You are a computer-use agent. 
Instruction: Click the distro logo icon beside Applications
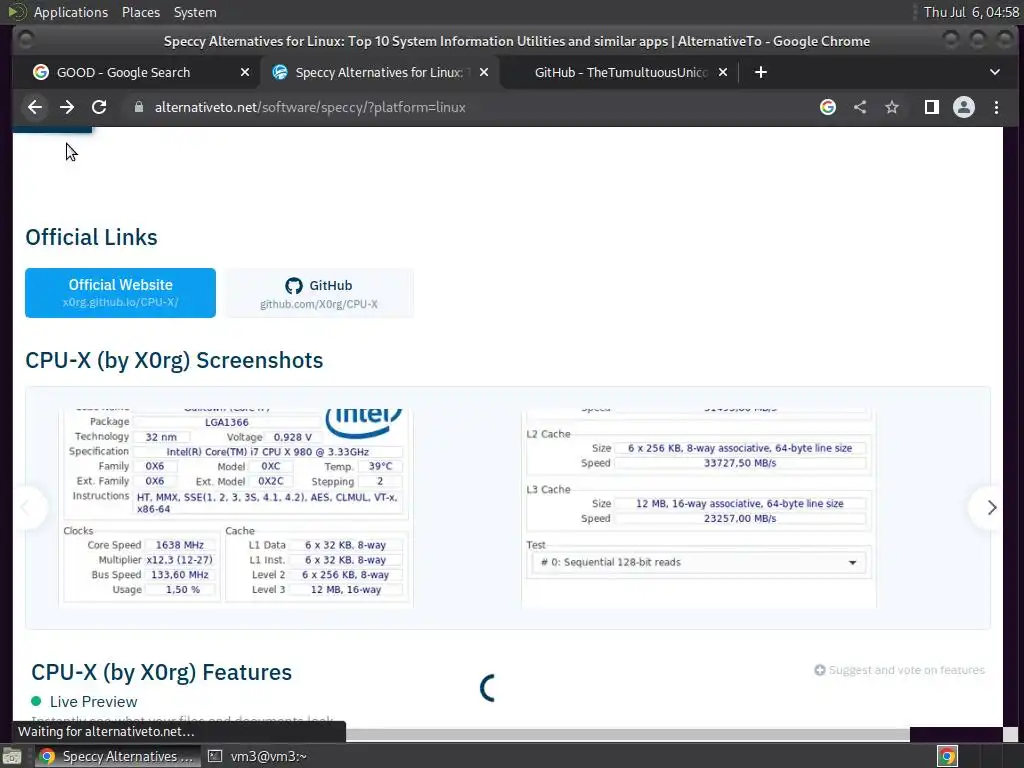16,12
